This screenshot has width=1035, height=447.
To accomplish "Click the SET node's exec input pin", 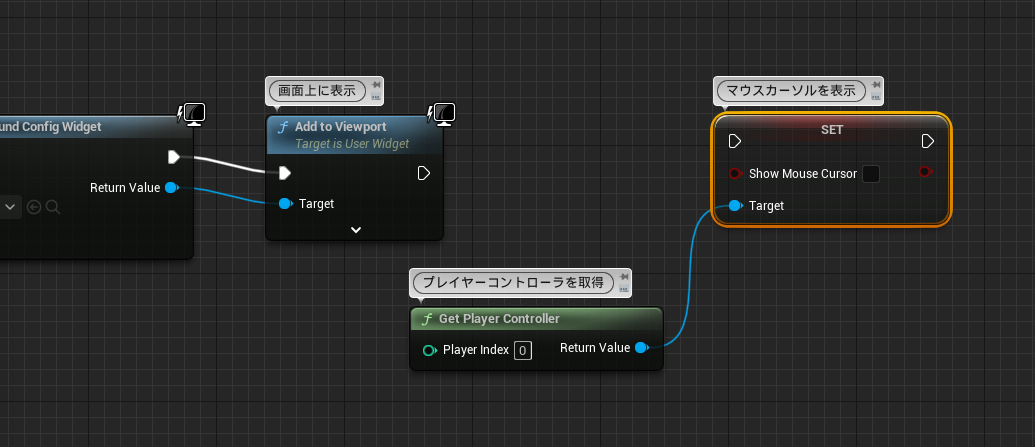I will 735,141.
